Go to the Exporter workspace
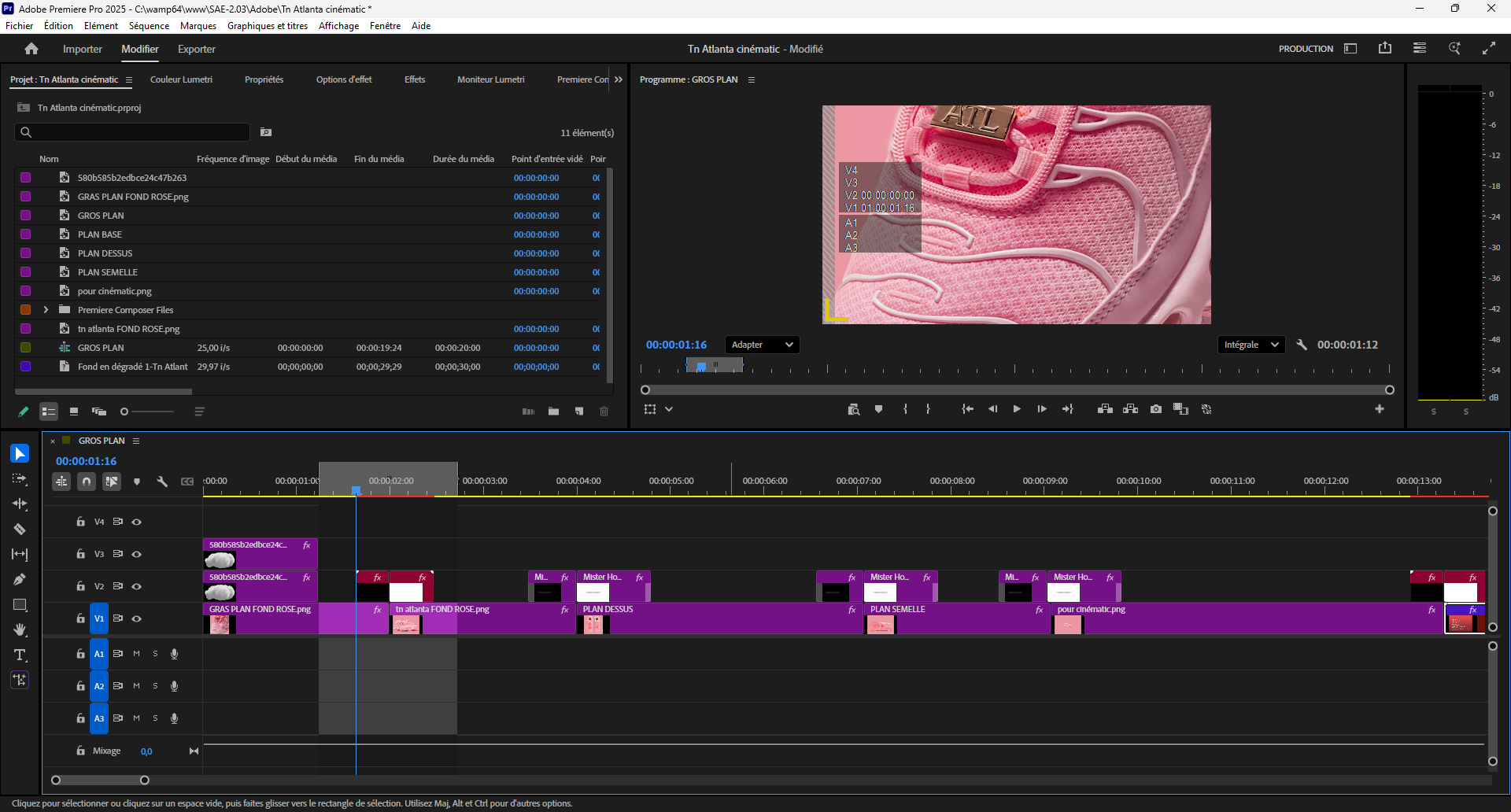This screenshot has width=1511, height=812. tap(197, 49)
